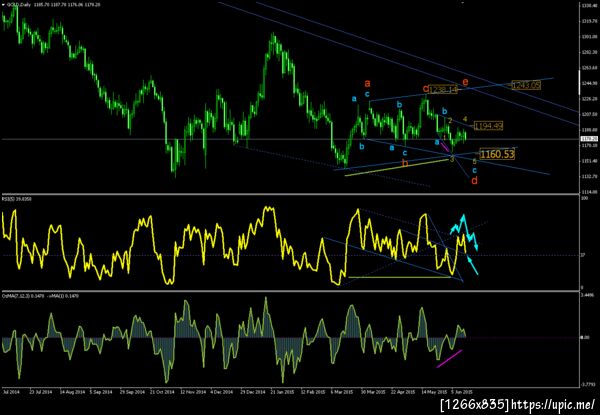Click the 12 Feb 2015 date label
The height and width of the screenshot is (415, 600).
(312, 392)
